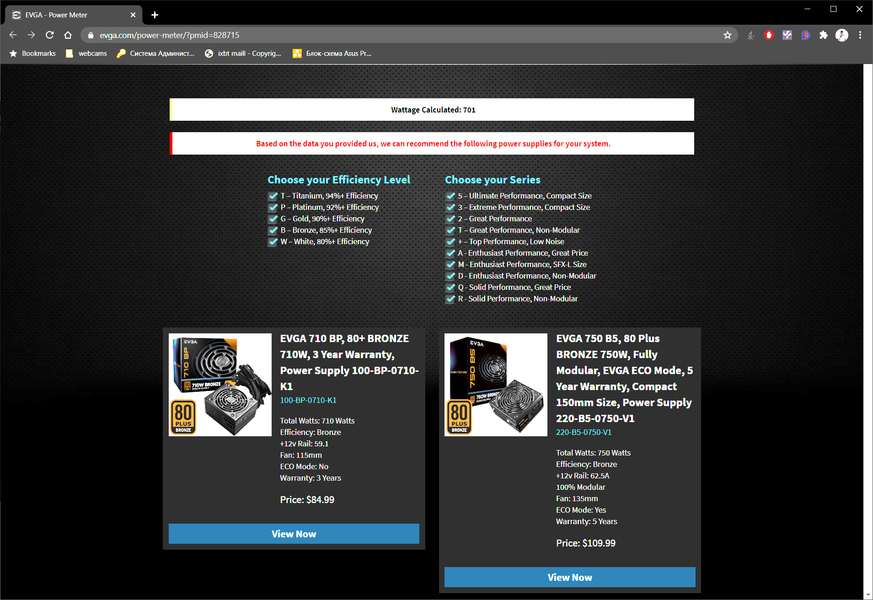
Task: Close the EVGA - Power Meter tab
Action: click(133, 15)
